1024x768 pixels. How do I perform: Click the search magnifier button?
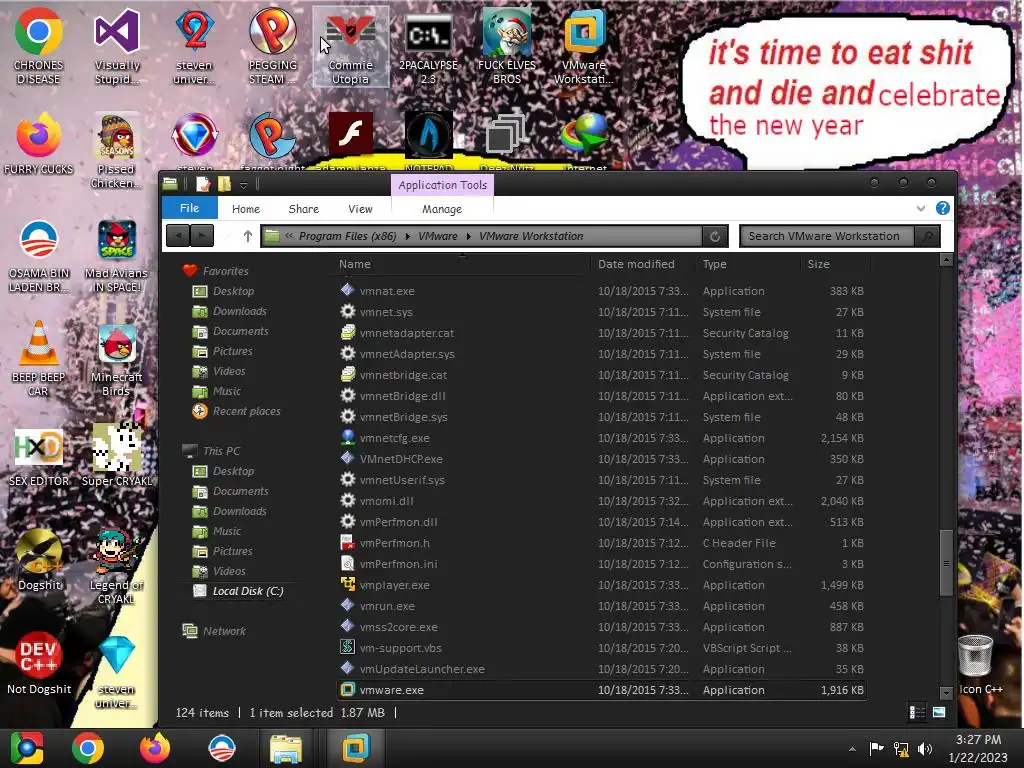pyautogui.click(x=927, y=236)
